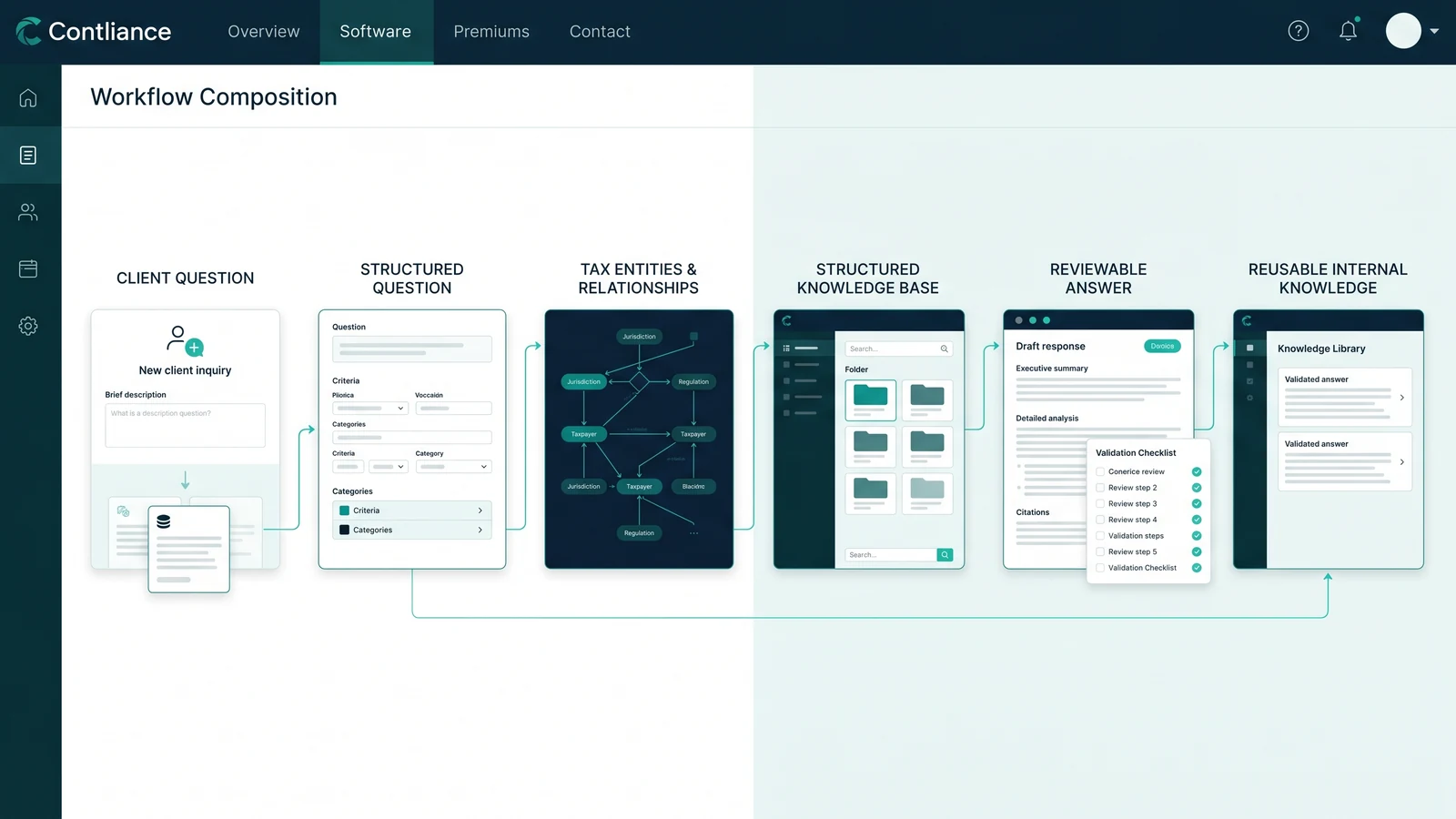Click the right Taxpayer node in graph

[693, 434]
